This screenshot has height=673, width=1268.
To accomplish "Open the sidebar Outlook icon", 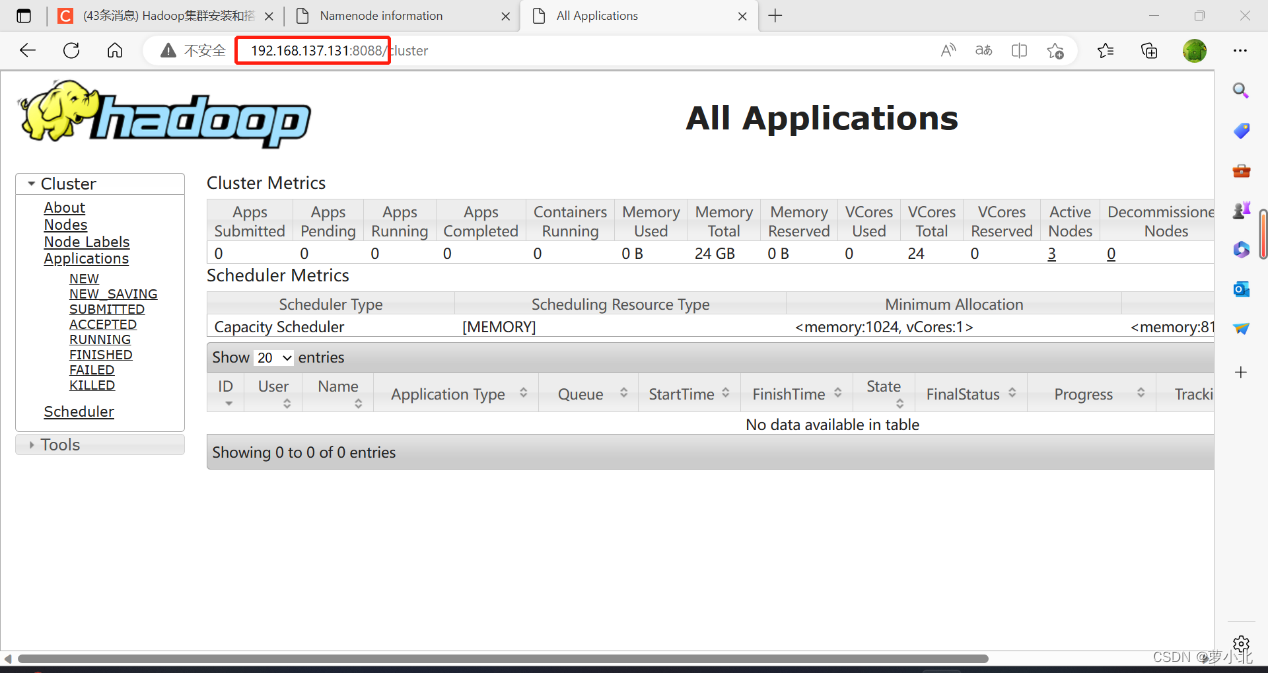I will coord(1241,289).
